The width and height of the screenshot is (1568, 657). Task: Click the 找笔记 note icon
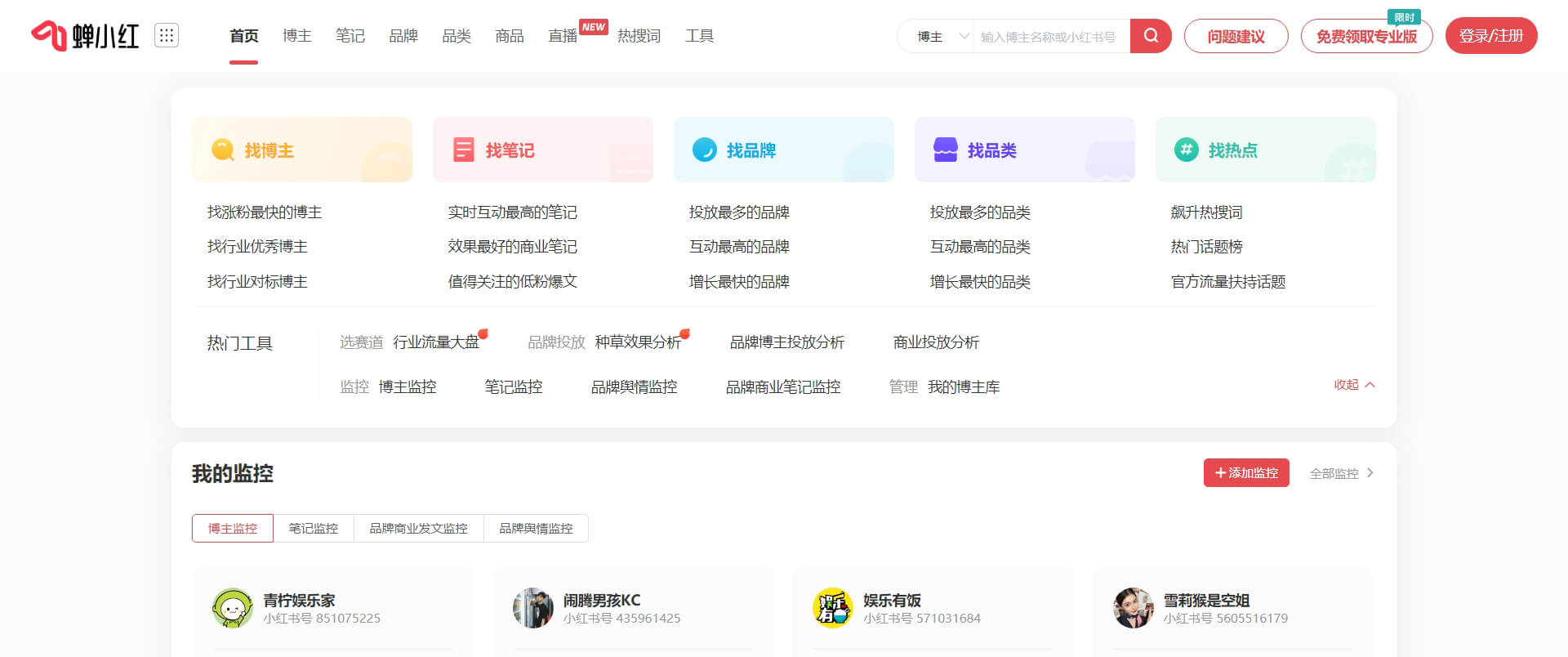coord(464,150)
